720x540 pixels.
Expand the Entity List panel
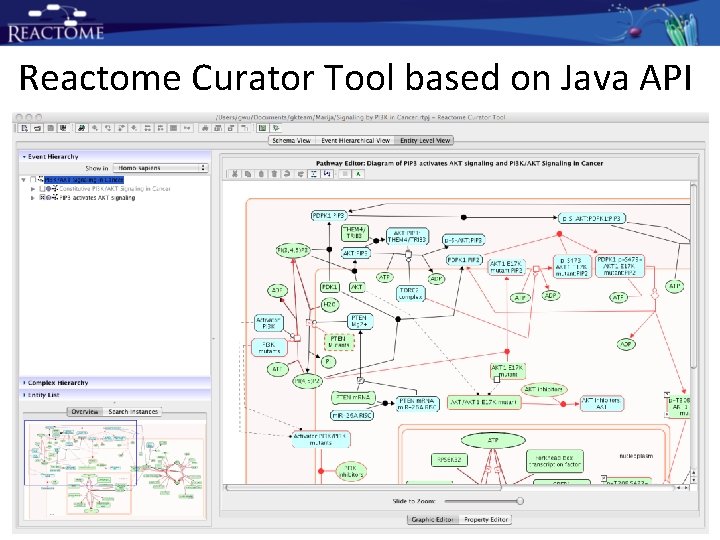24,395
